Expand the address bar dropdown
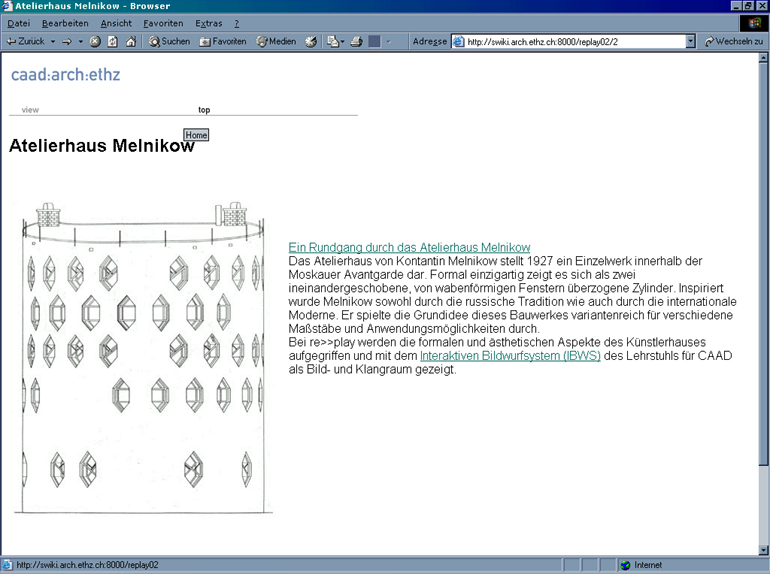 690,41
